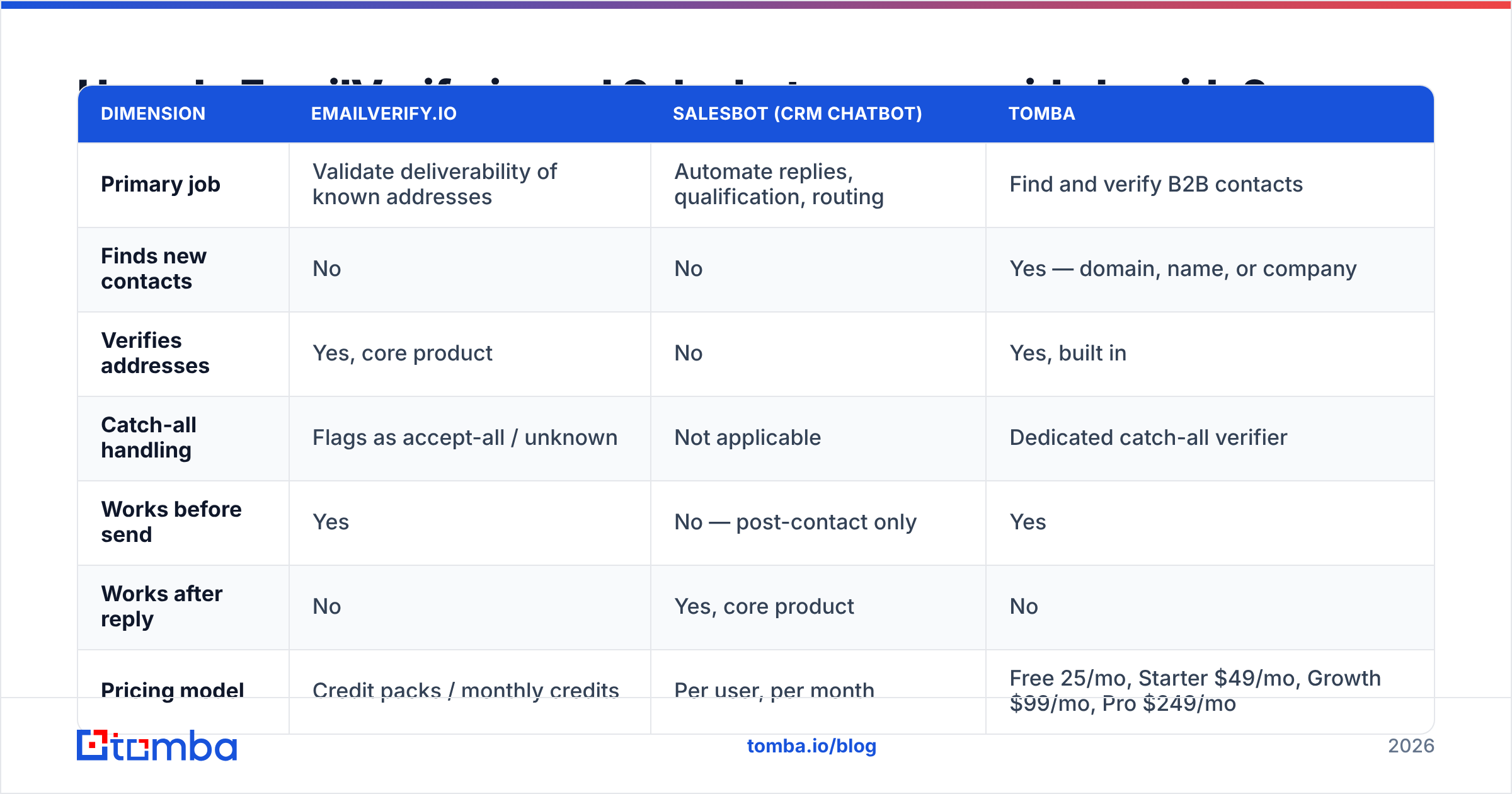Click the Finds new contacts row label
This screenshot has height=794, width=1512.
point(154,269)
